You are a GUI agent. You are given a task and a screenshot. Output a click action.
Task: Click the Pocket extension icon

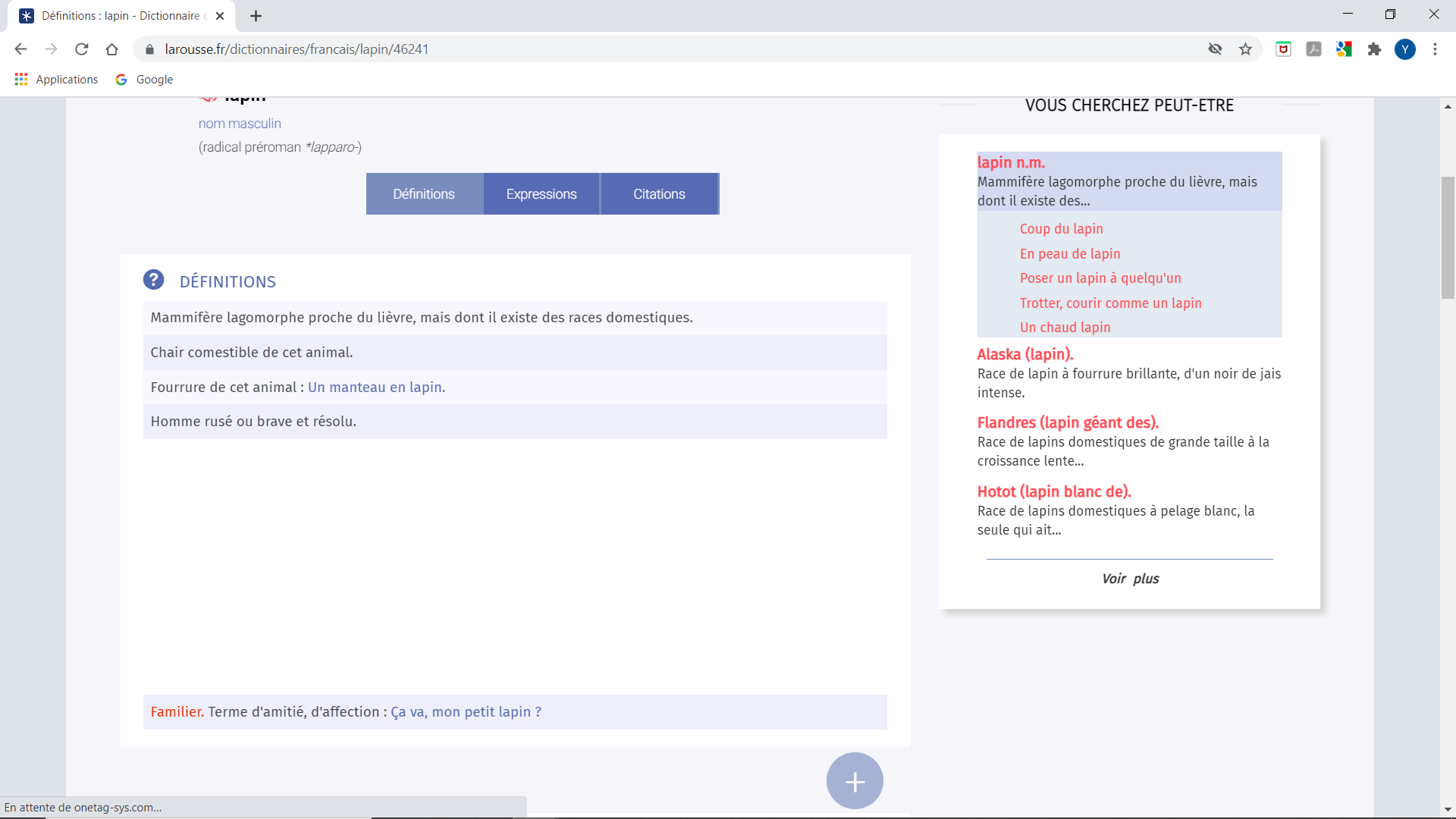click(x=1283, y=49)
